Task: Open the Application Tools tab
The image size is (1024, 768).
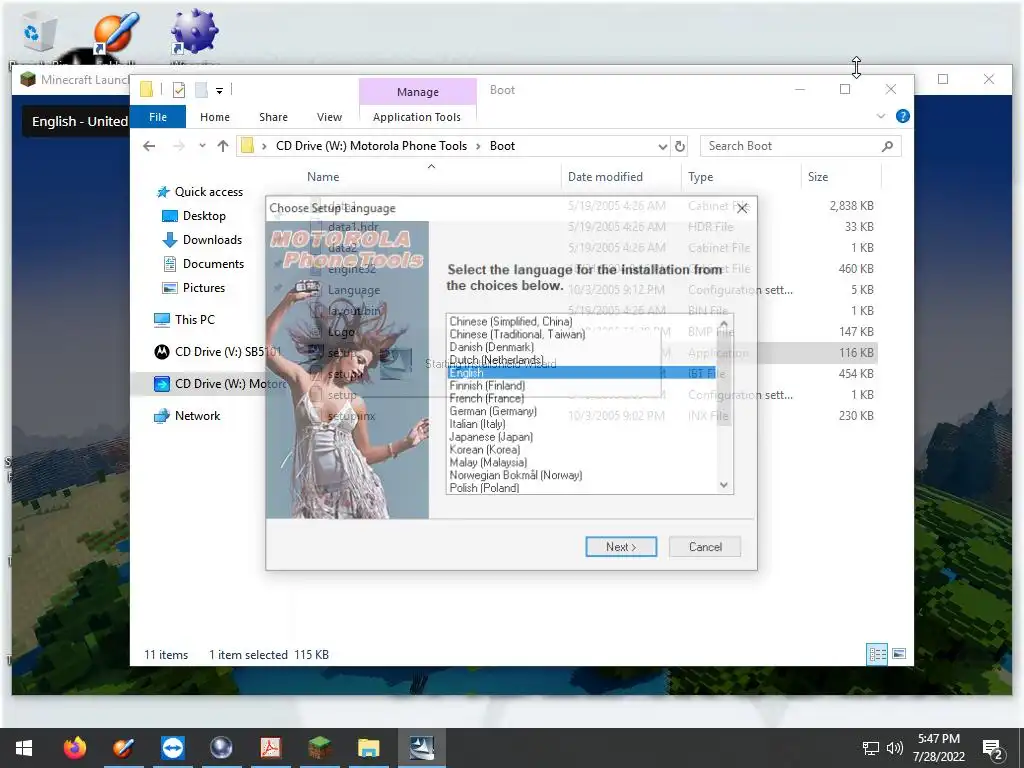Action: [x=417, y=117]
